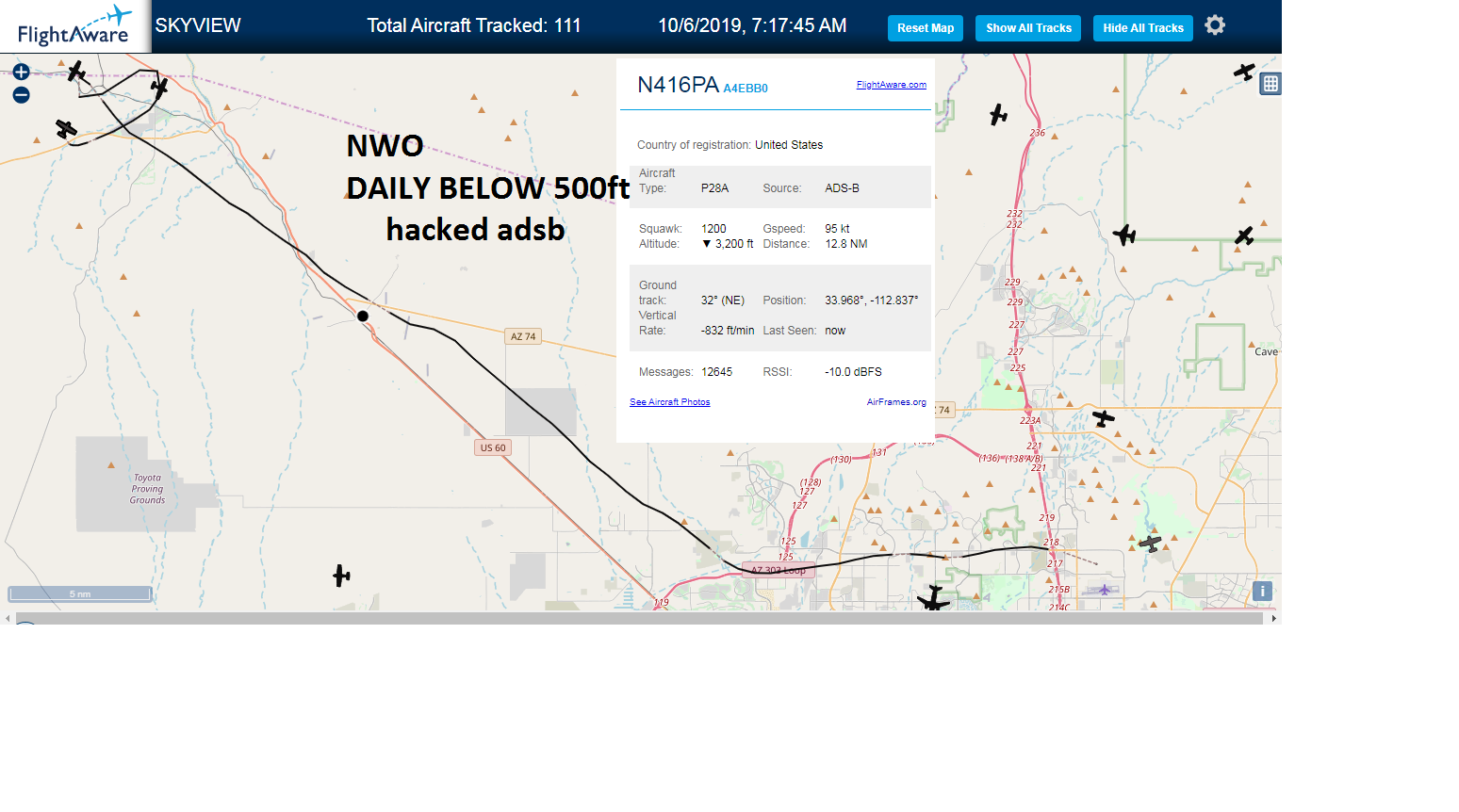The image size is (1459, 812).
Task: Click the 32° (NE) ground track value
Action: (723, 300)
